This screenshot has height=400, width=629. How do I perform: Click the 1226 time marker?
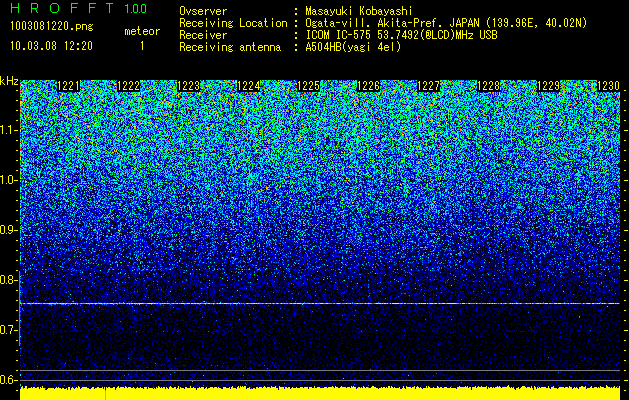click(x=369, y=86)
